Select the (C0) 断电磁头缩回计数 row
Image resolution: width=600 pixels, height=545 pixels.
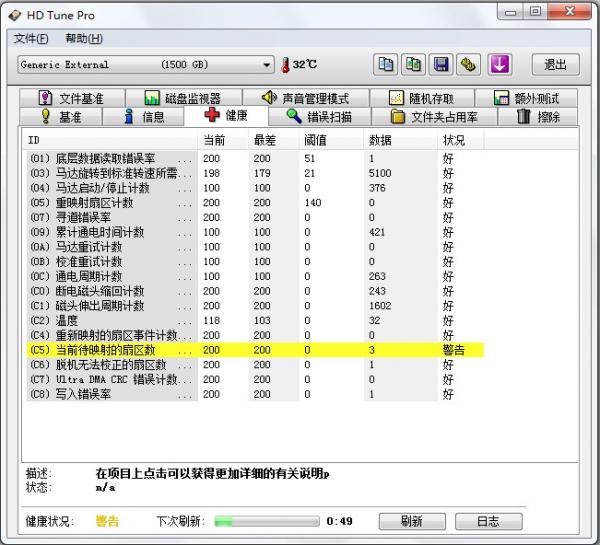(255, 291)
